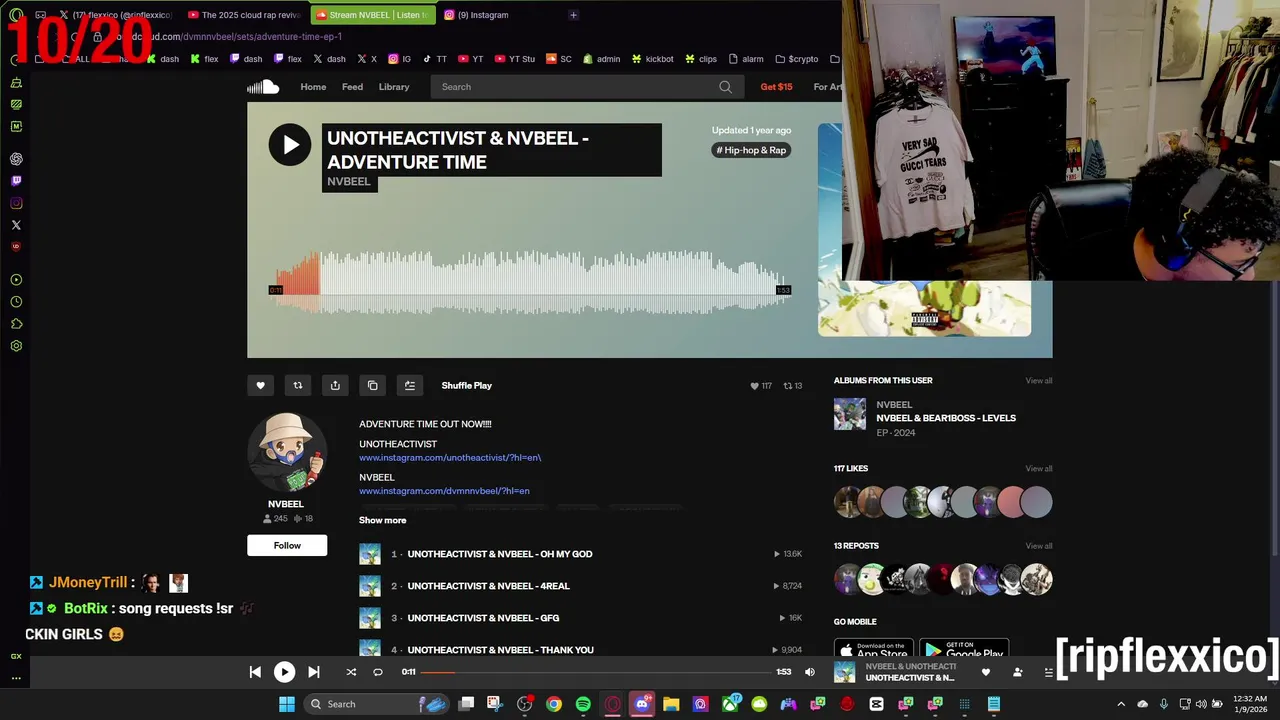1280x720 pixels.
Task: Open Spotify from the taskbar
Action: click(x=583, y=704)
